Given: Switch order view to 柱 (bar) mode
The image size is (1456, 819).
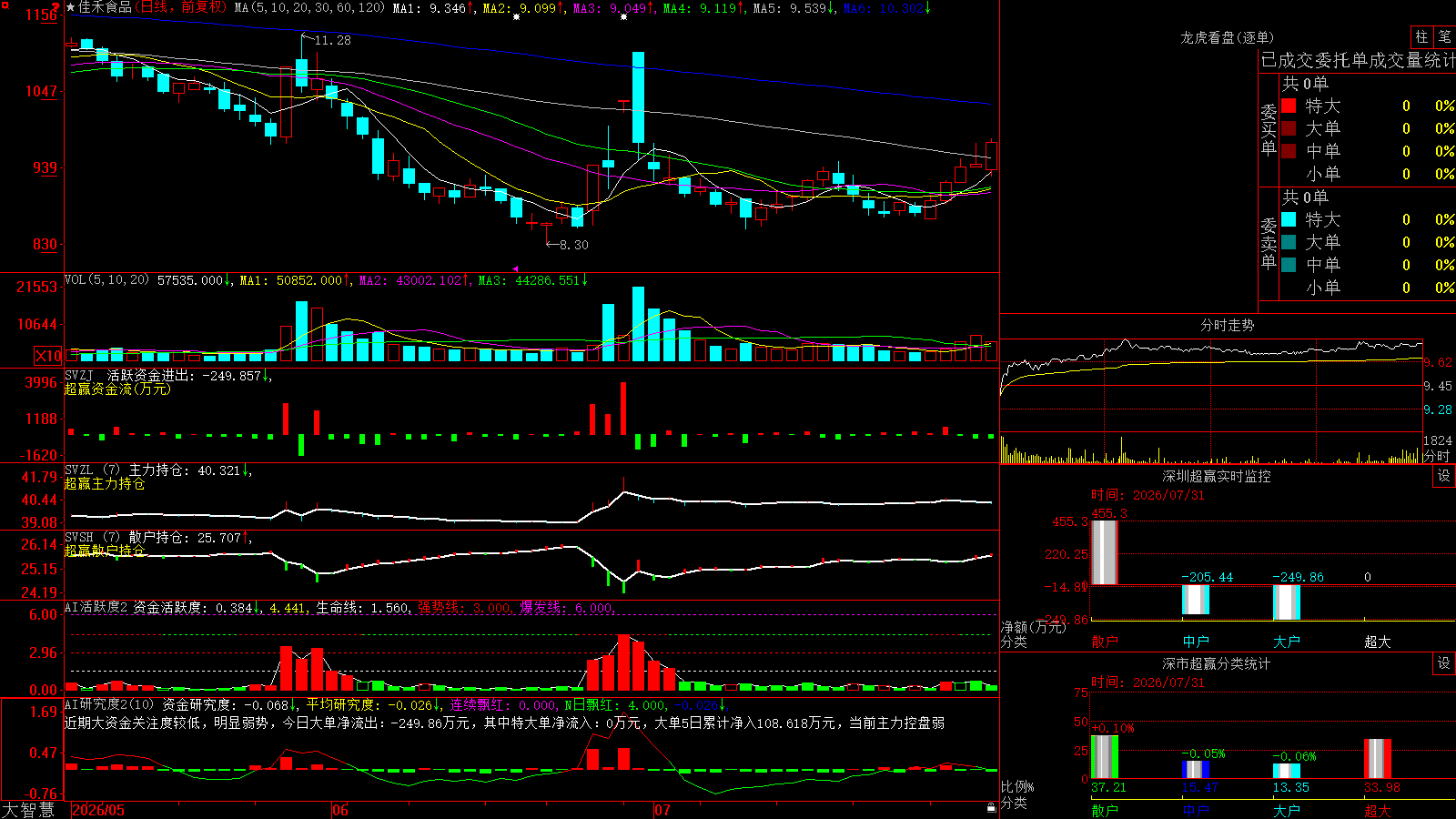Looking at the screenshot, I should click(x=1421, y=36).
